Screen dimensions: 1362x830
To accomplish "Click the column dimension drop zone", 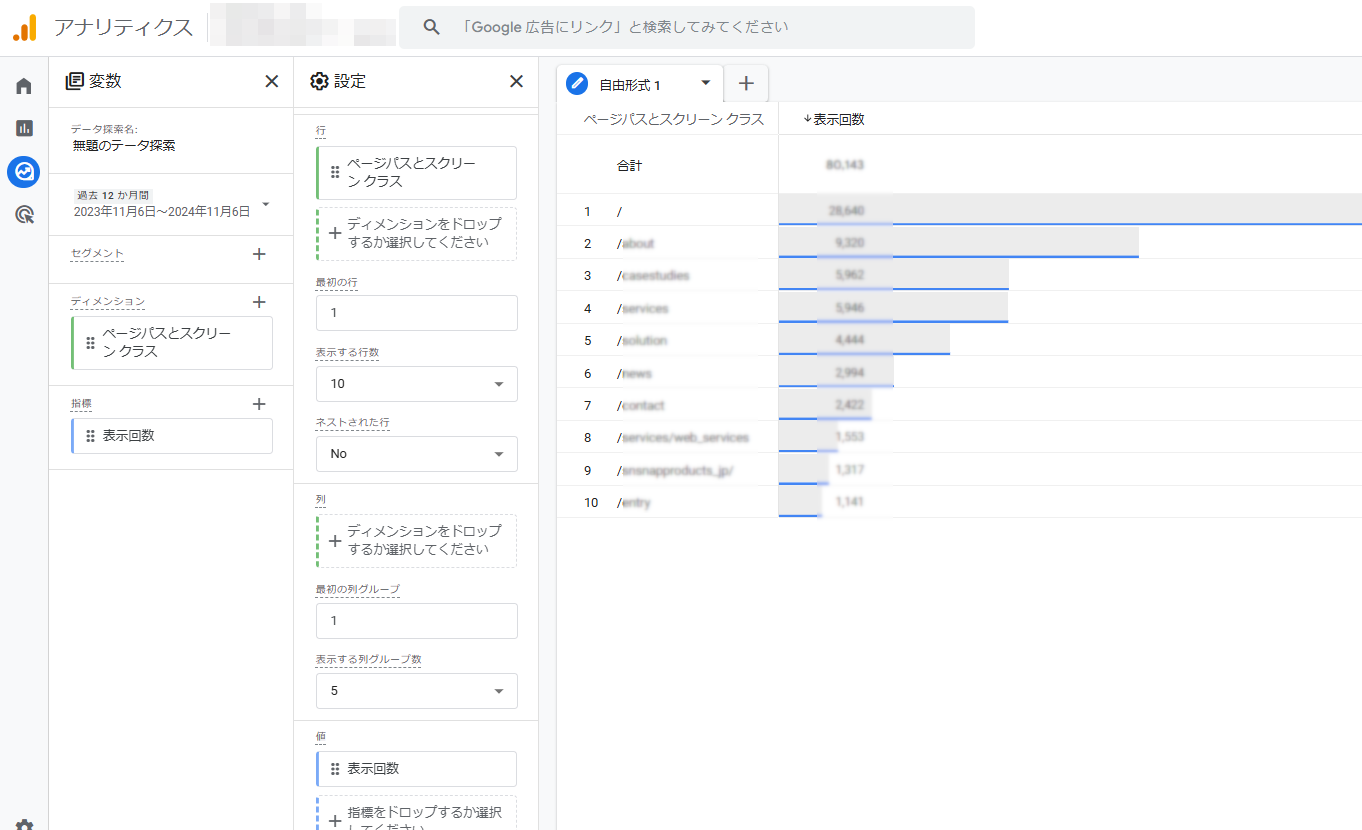I will tap(416, 541).
